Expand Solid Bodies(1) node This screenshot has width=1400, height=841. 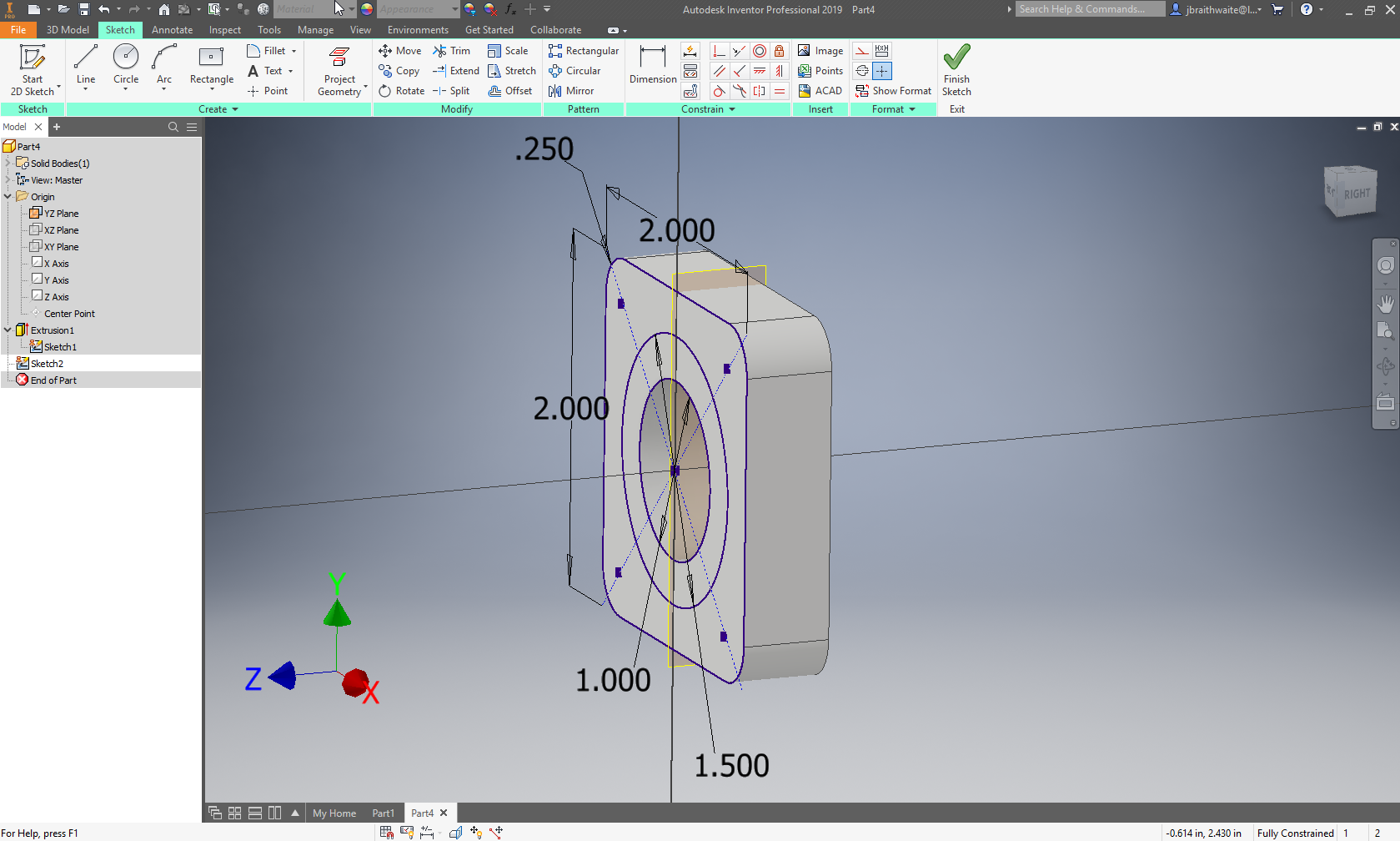(x=8, y=164)
